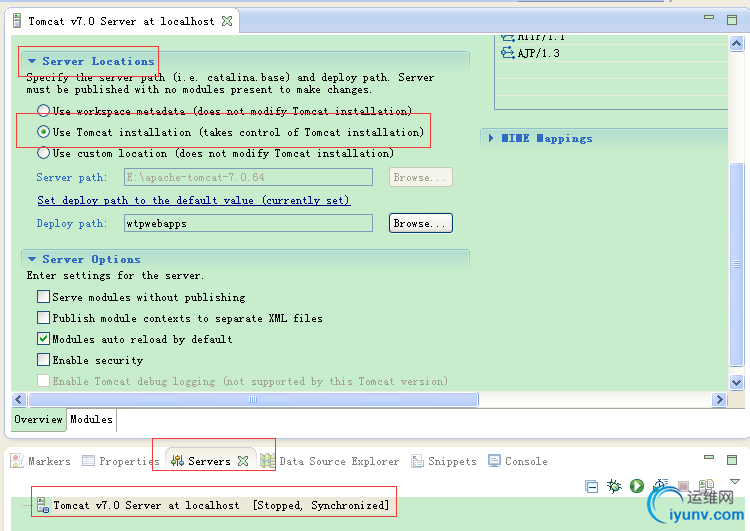
Task: Click the horizontal scrollbar thumb
Action: [x=253, y=399]
